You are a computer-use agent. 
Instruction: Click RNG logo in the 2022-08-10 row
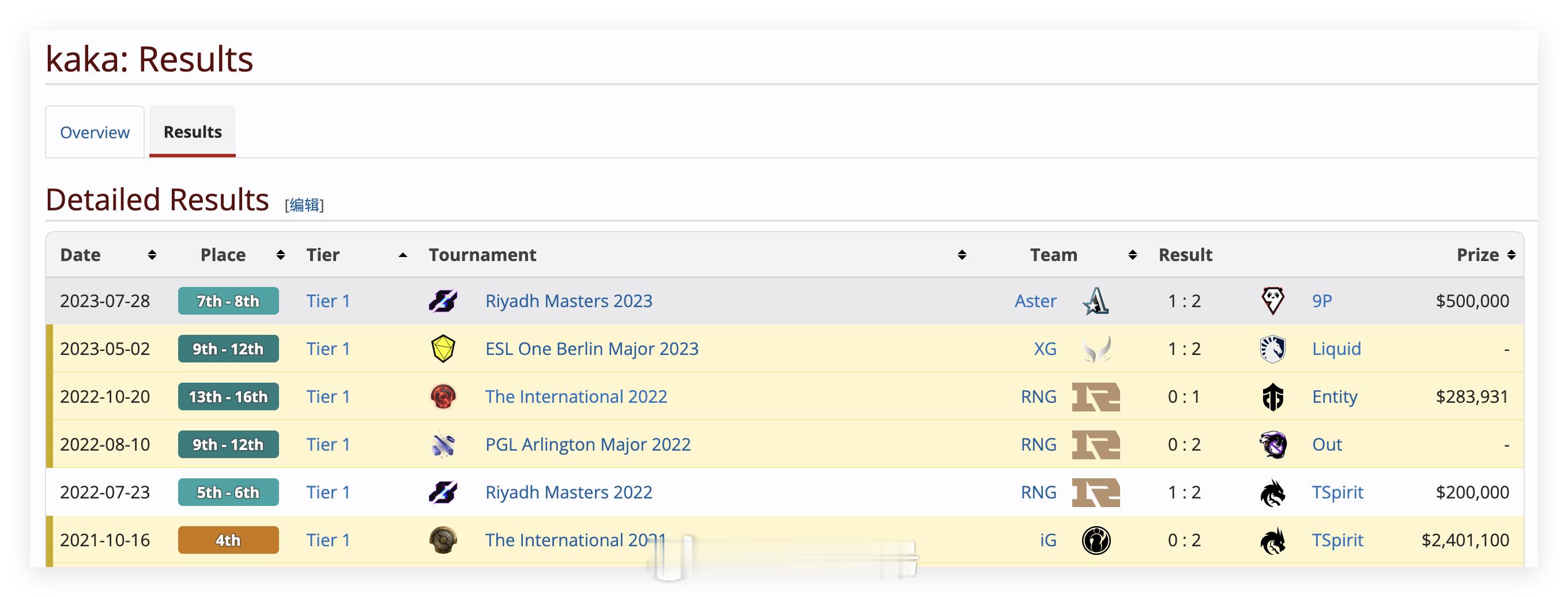pyautogui.click(x=1096, y=444)
